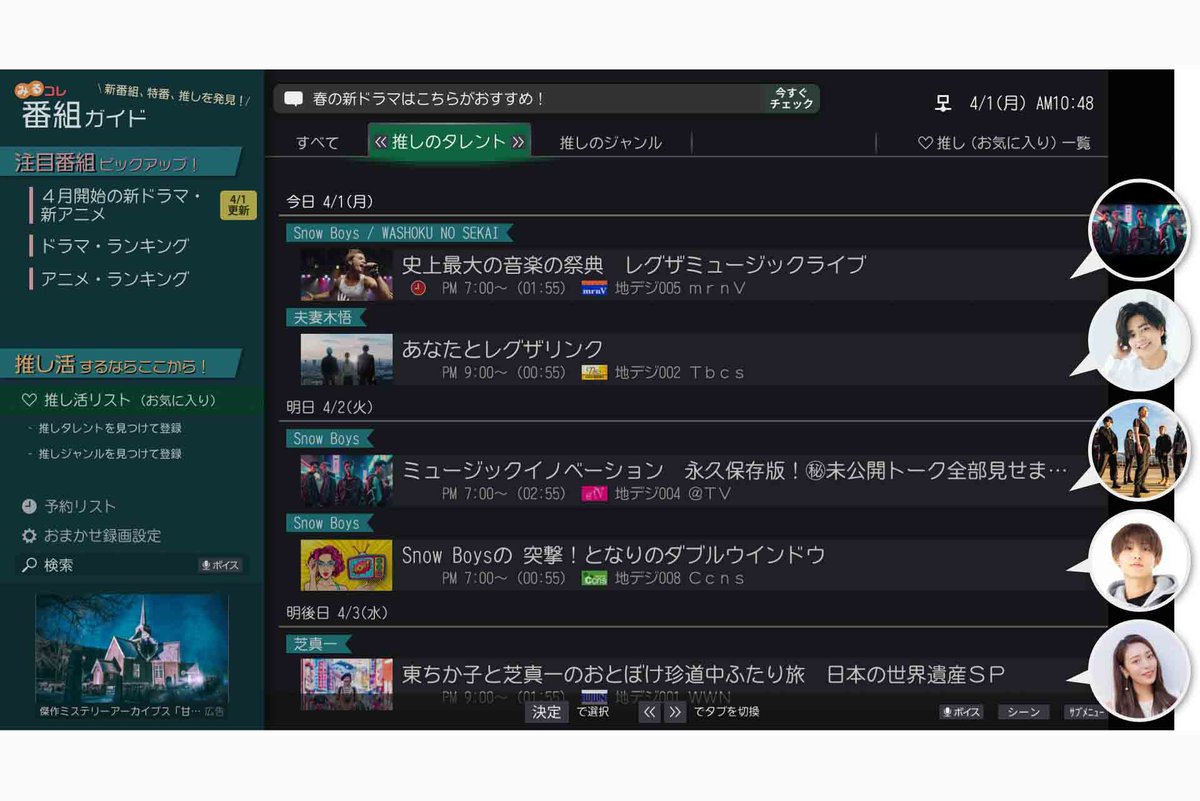This screenshot has height=801, width=1200.
Task: Select the 推しのタレント tab
Action: click(449, 141)
